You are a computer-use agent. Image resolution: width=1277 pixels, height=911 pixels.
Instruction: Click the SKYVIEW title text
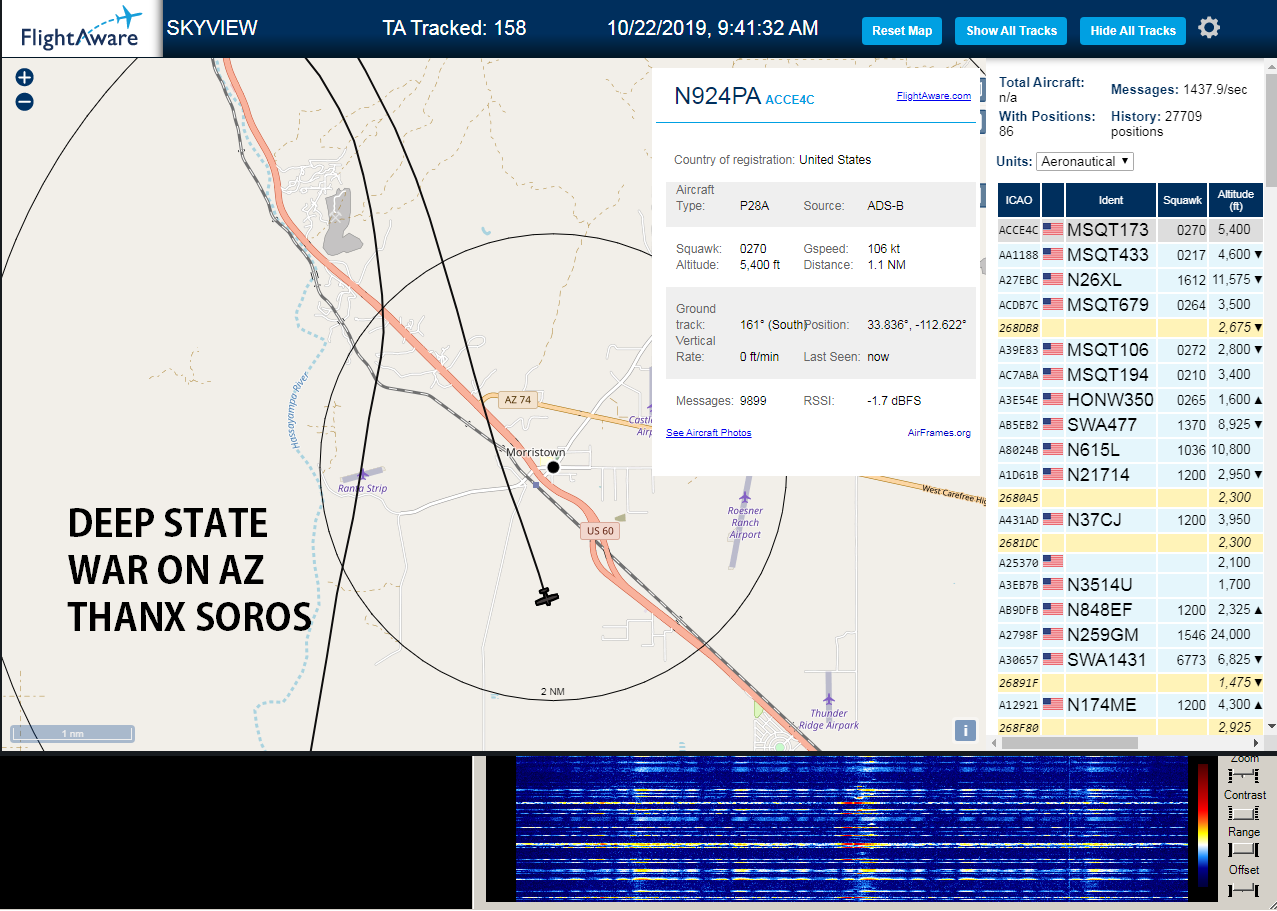[x=212, y=28]
